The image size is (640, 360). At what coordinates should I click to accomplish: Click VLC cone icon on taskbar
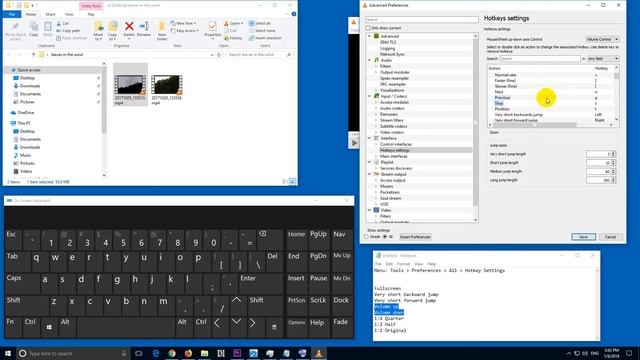click(x=319, y=353)
